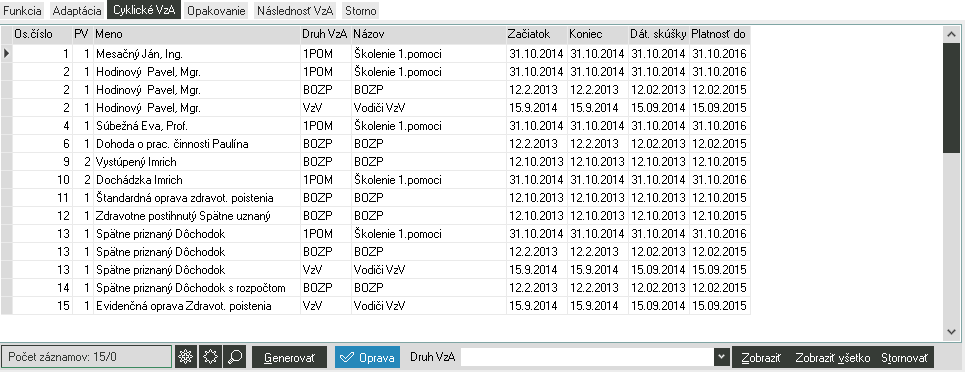Click the Názov column header
The width and height of the screenshot is (965, 372).
429,34
